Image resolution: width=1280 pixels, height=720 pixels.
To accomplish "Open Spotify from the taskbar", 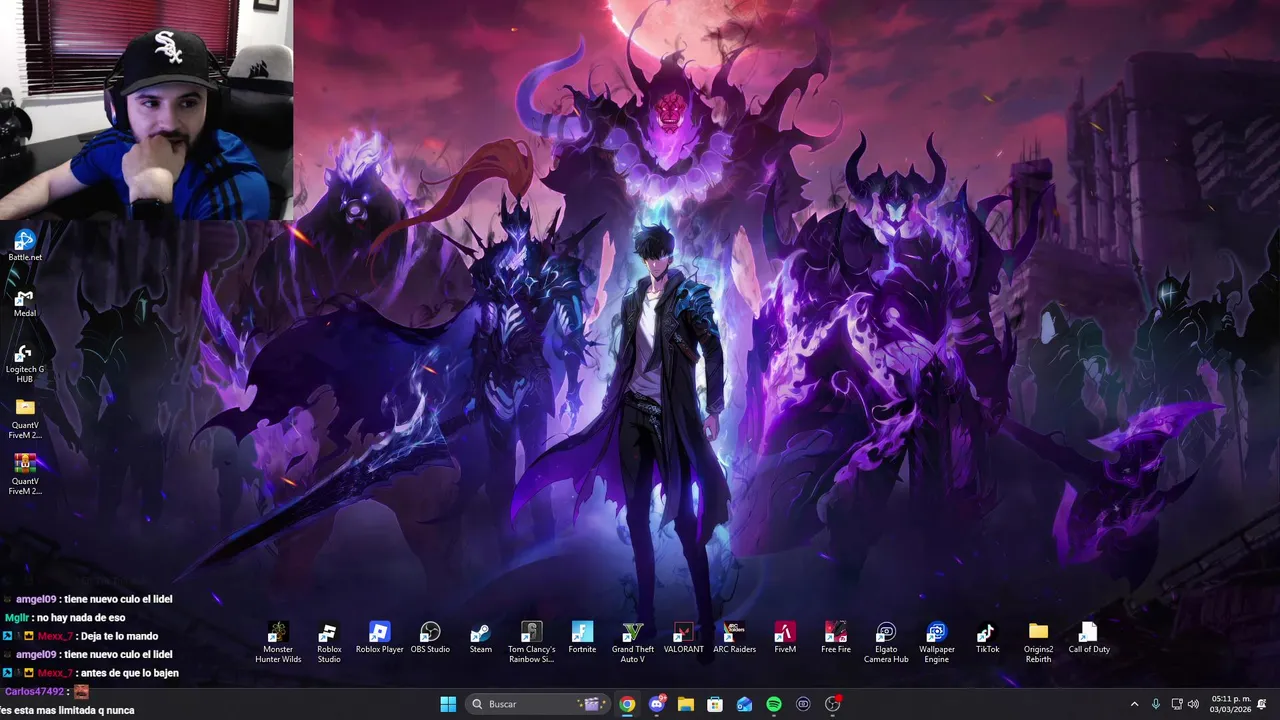I will (x=773, y=704).
